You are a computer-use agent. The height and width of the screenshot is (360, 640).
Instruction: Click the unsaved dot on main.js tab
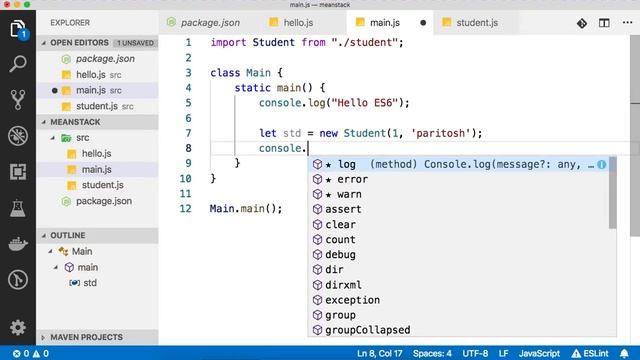[x=423, y=23]
